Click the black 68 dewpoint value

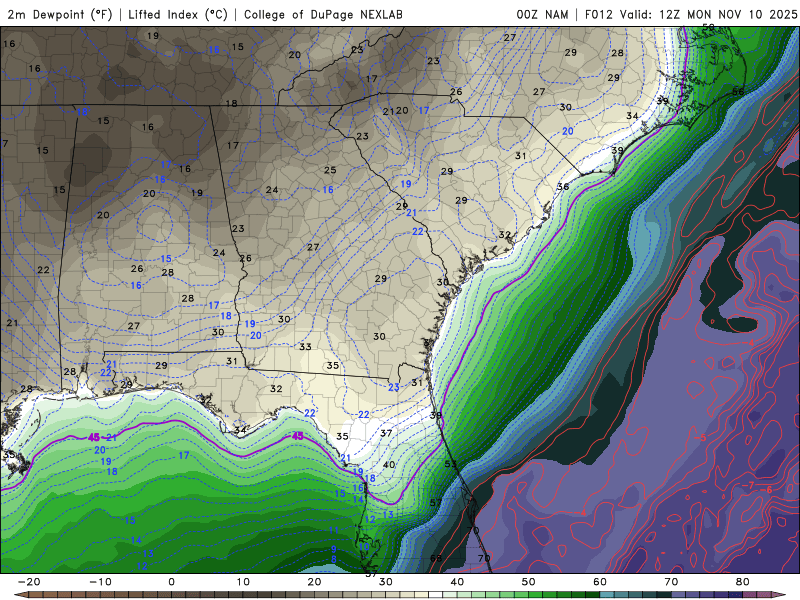coord(436,558)
